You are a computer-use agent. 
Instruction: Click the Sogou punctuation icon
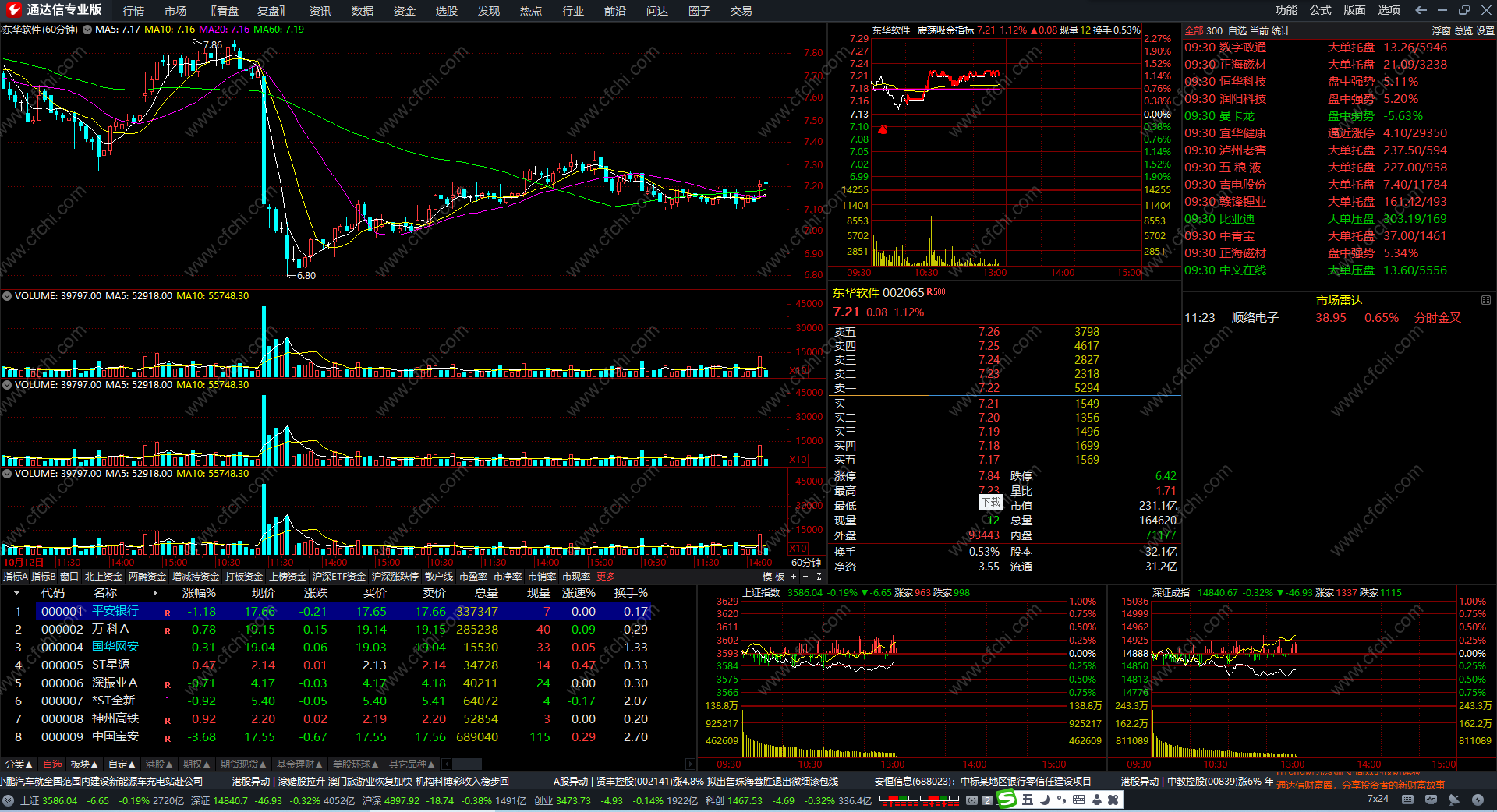coord(1061,800)
